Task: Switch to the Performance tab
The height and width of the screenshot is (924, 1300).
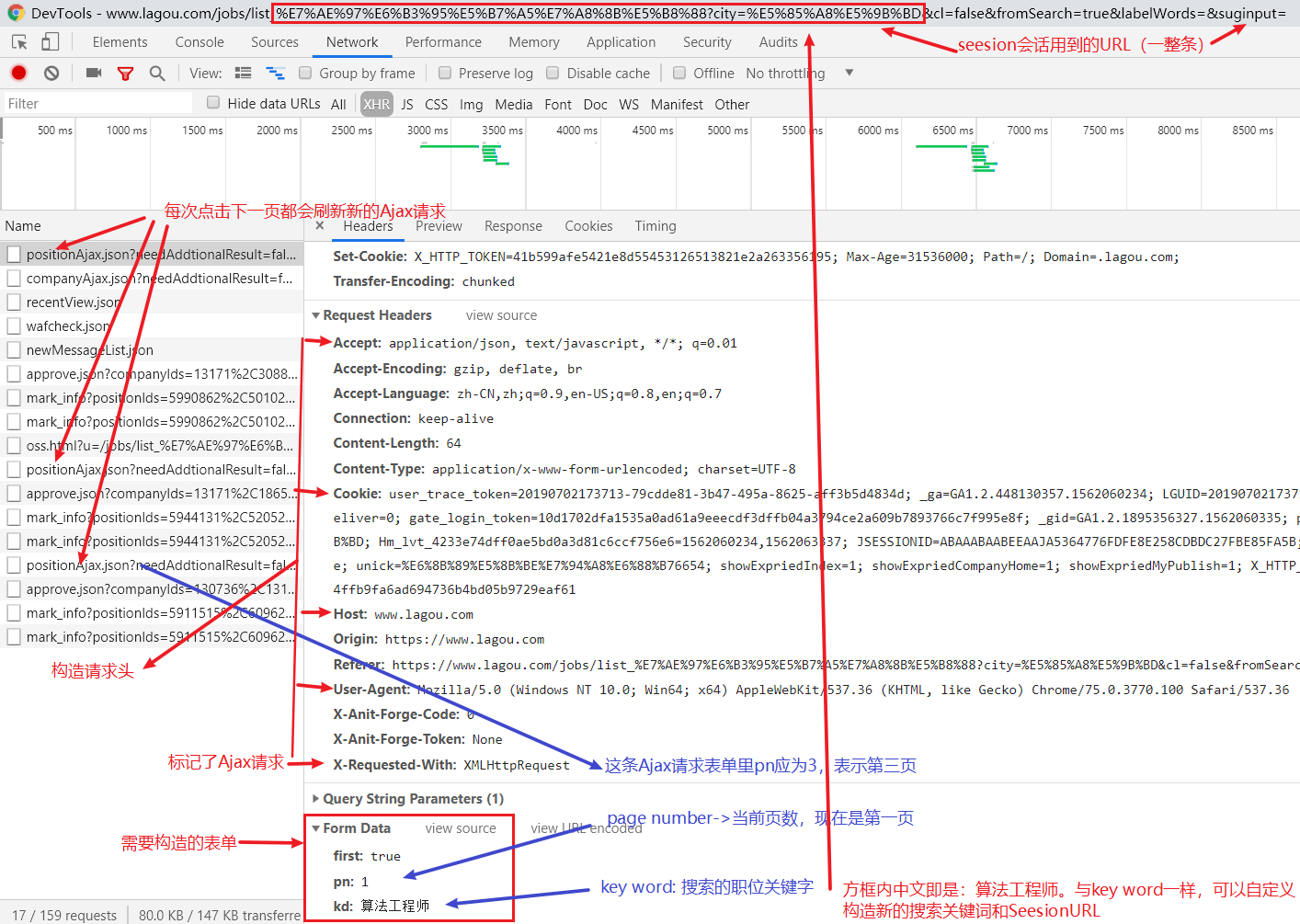Action: [443, 42]
